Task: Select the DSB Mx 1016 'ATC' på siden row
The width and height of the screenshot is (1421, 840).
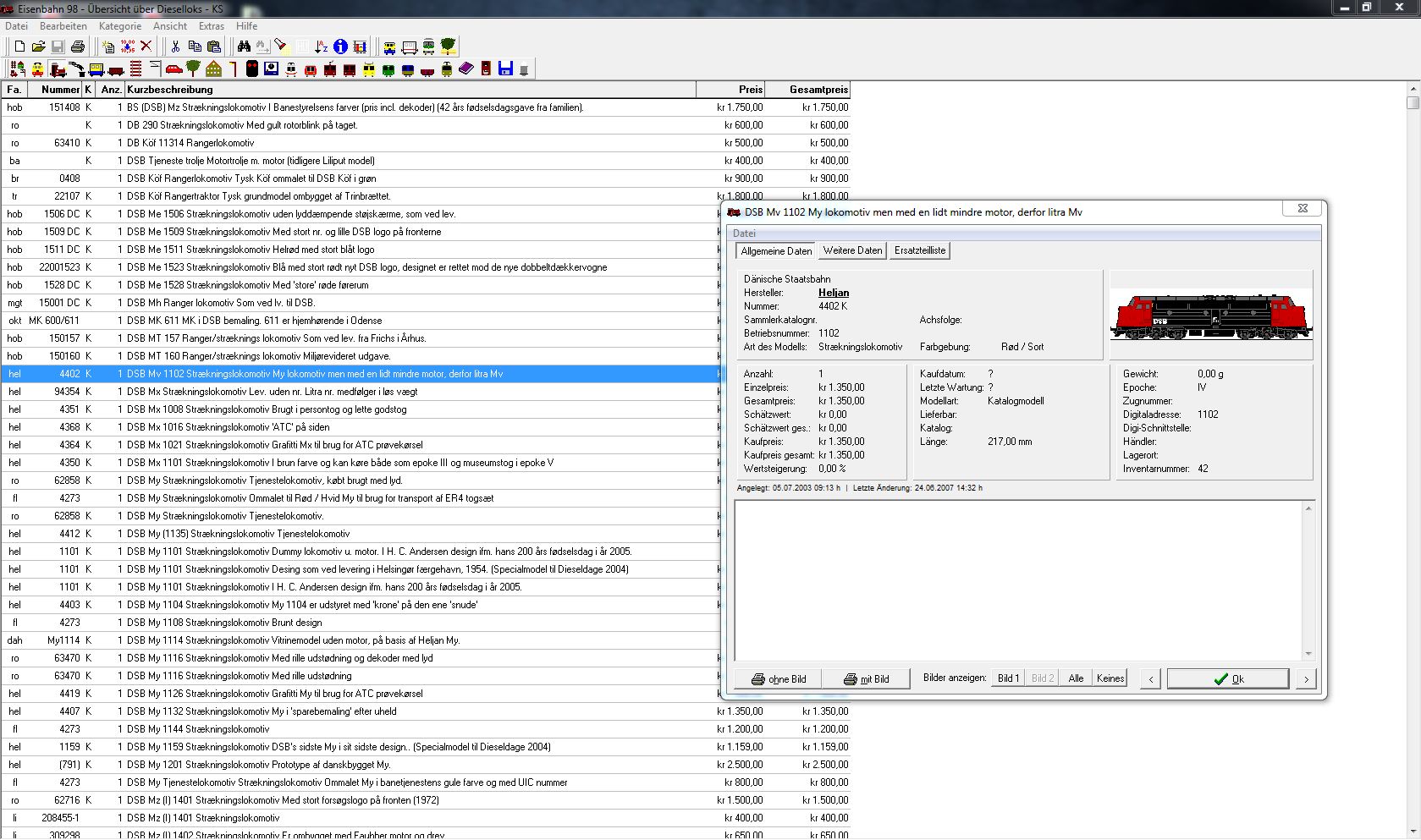Action: click(361, 427)
